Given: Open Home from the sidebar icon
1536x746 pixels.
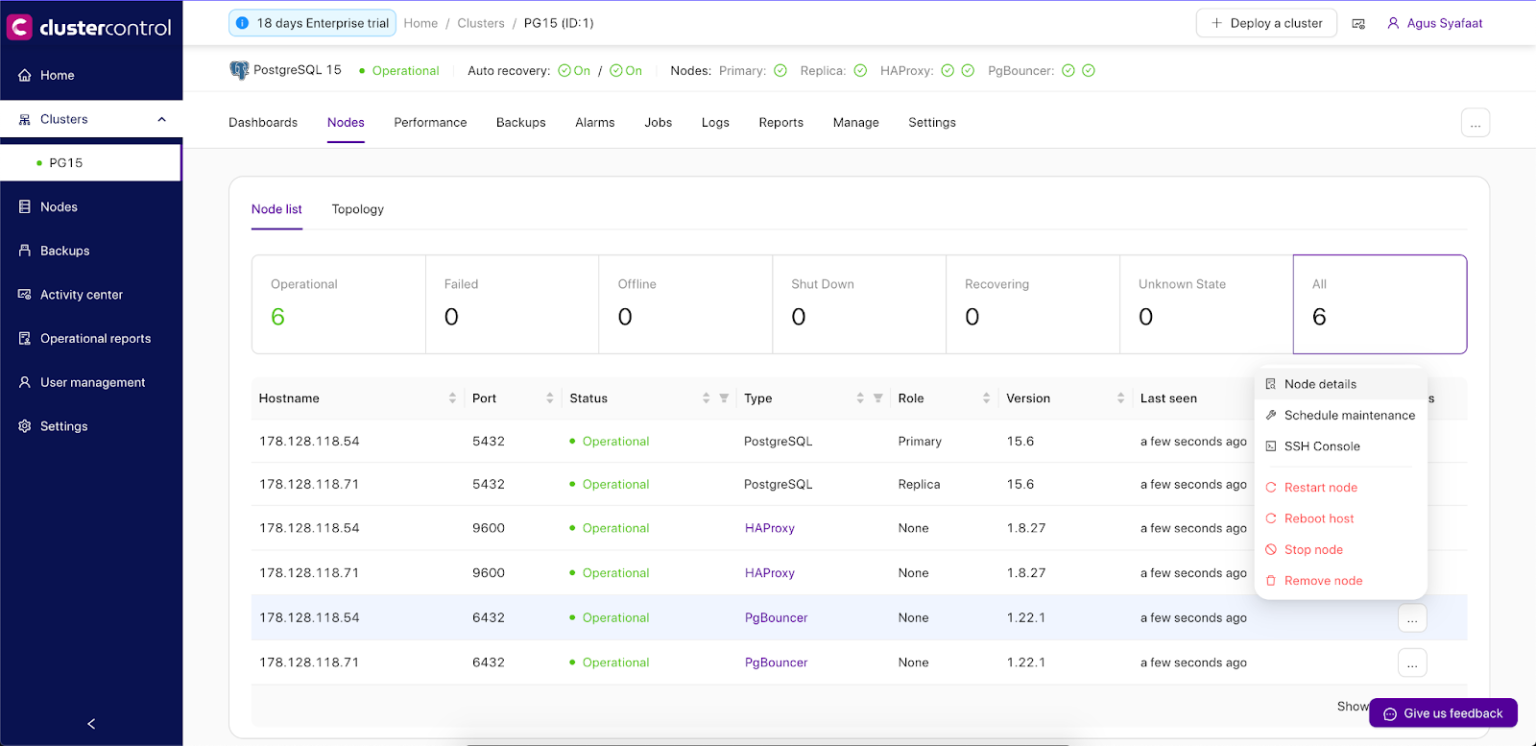Looking at the screenshot, I should tap(24, 74).
